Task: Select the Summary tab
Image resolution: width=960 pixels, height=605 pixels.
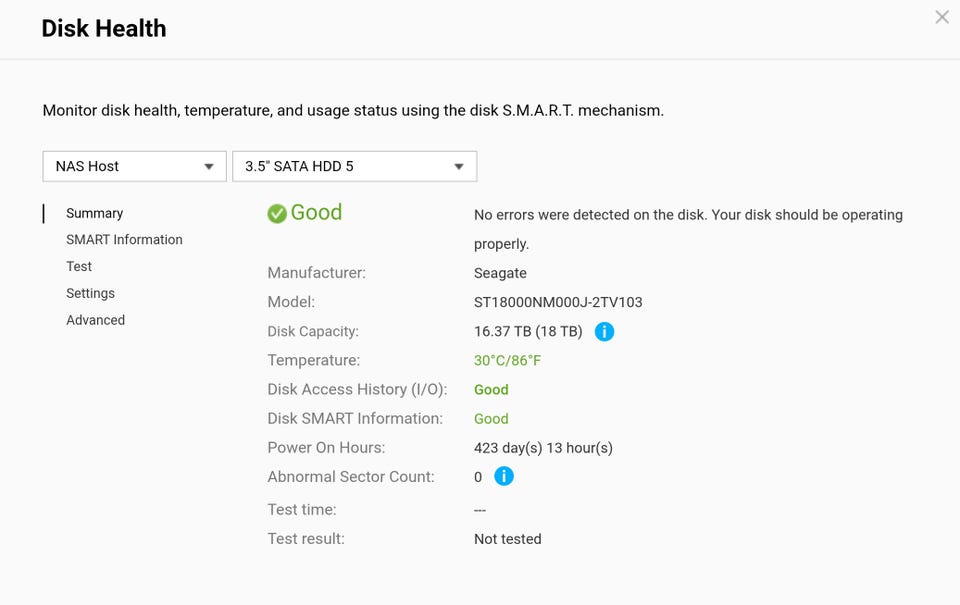Action: pyautogui.click(x=94, y=213)
